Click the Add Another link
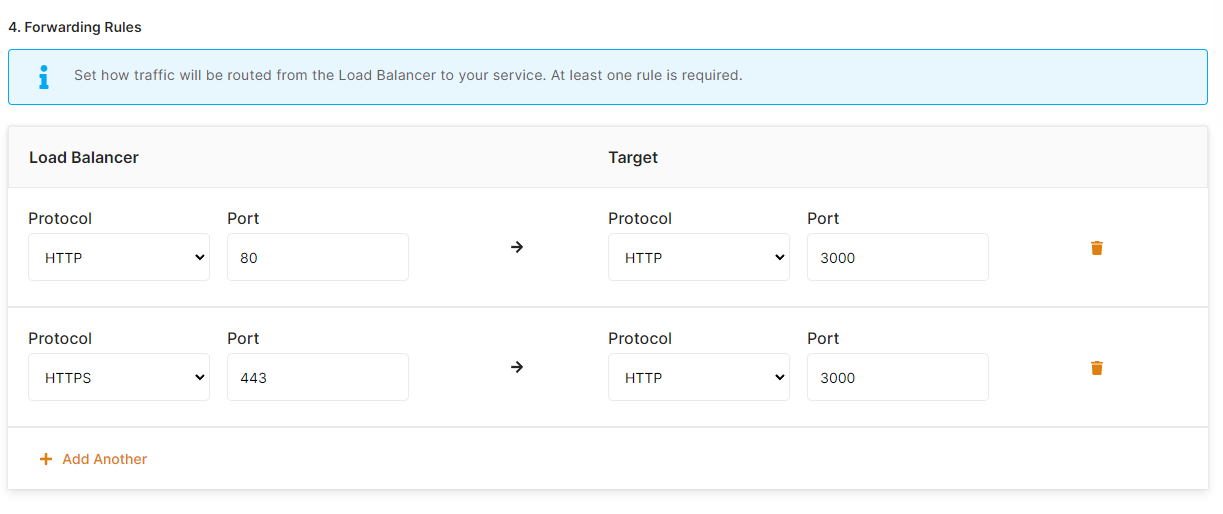This screenshot has height=514, width=1223. (104, 459)
